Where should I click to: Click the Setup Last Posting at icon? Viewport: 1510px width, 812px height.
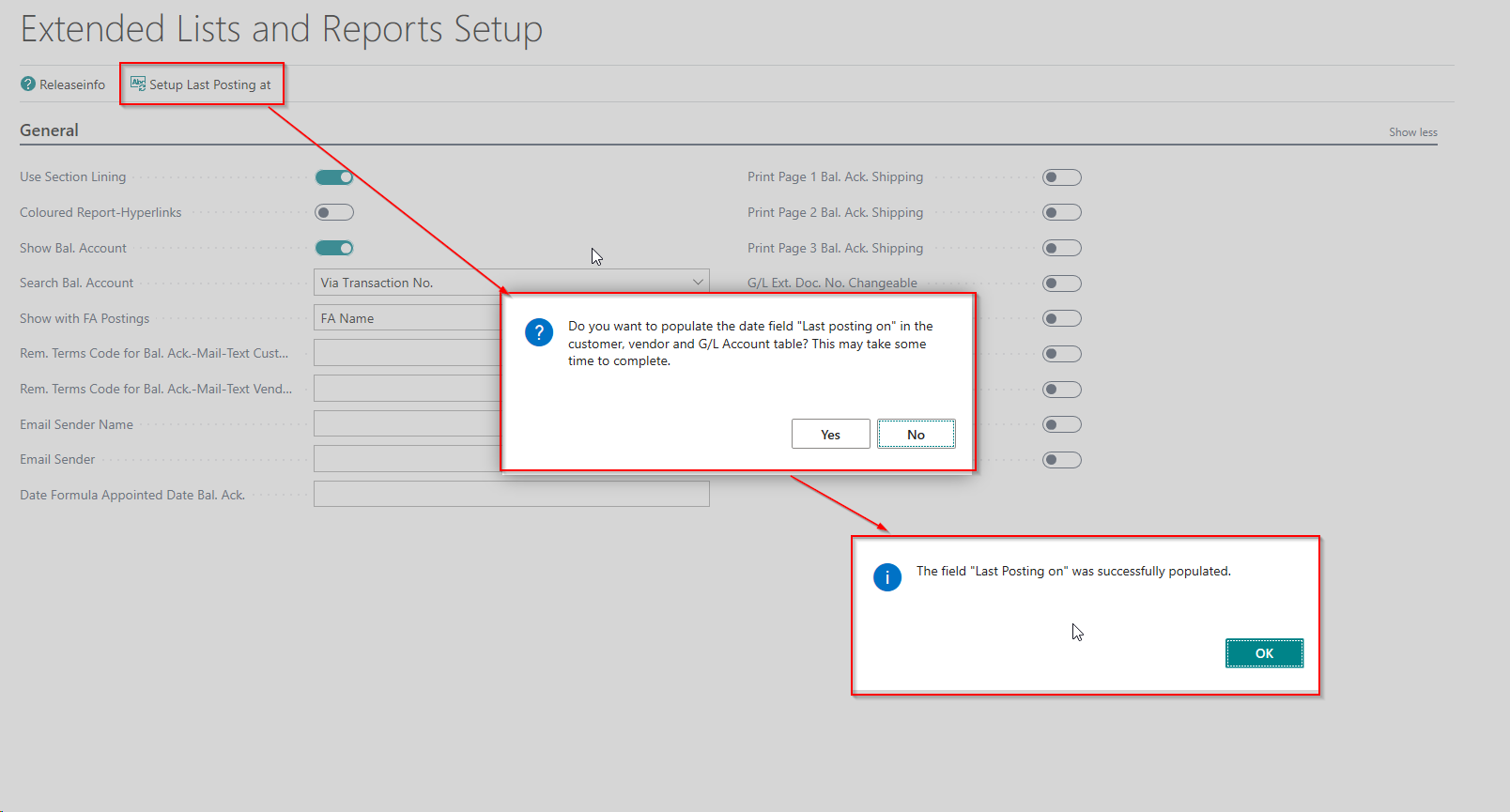pos(138,84)
